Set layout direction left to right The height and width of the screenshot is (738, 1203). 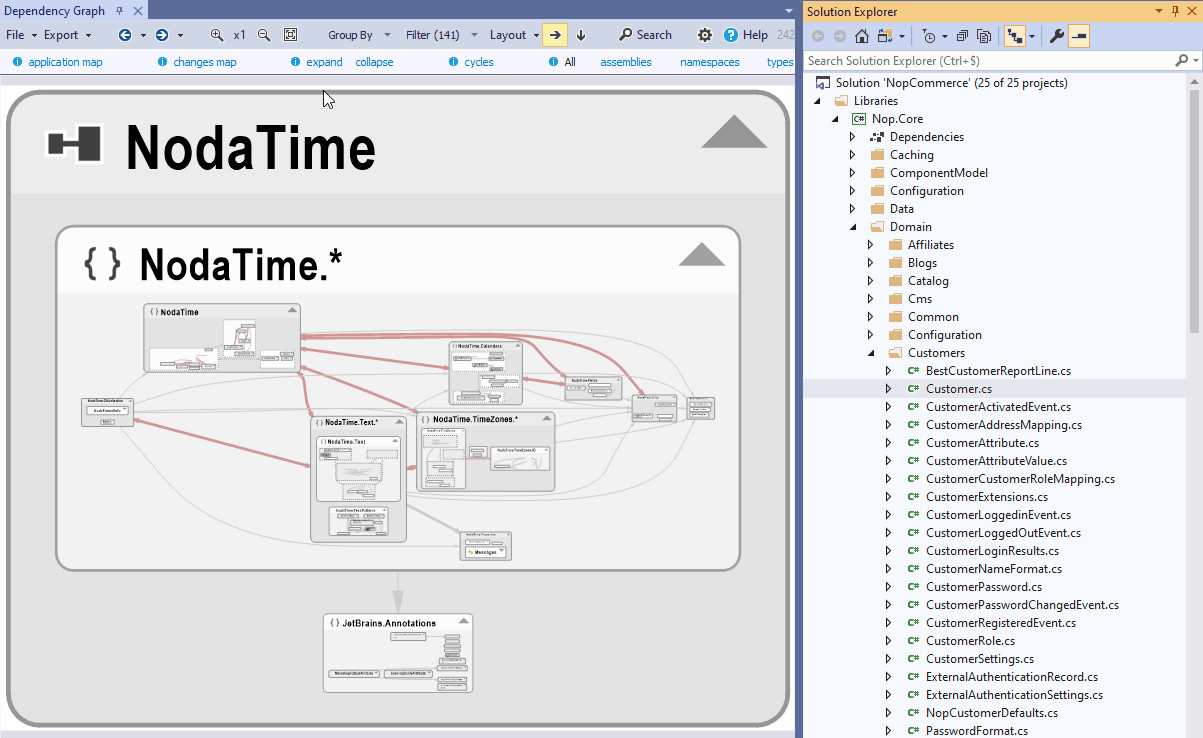point(555,35)
